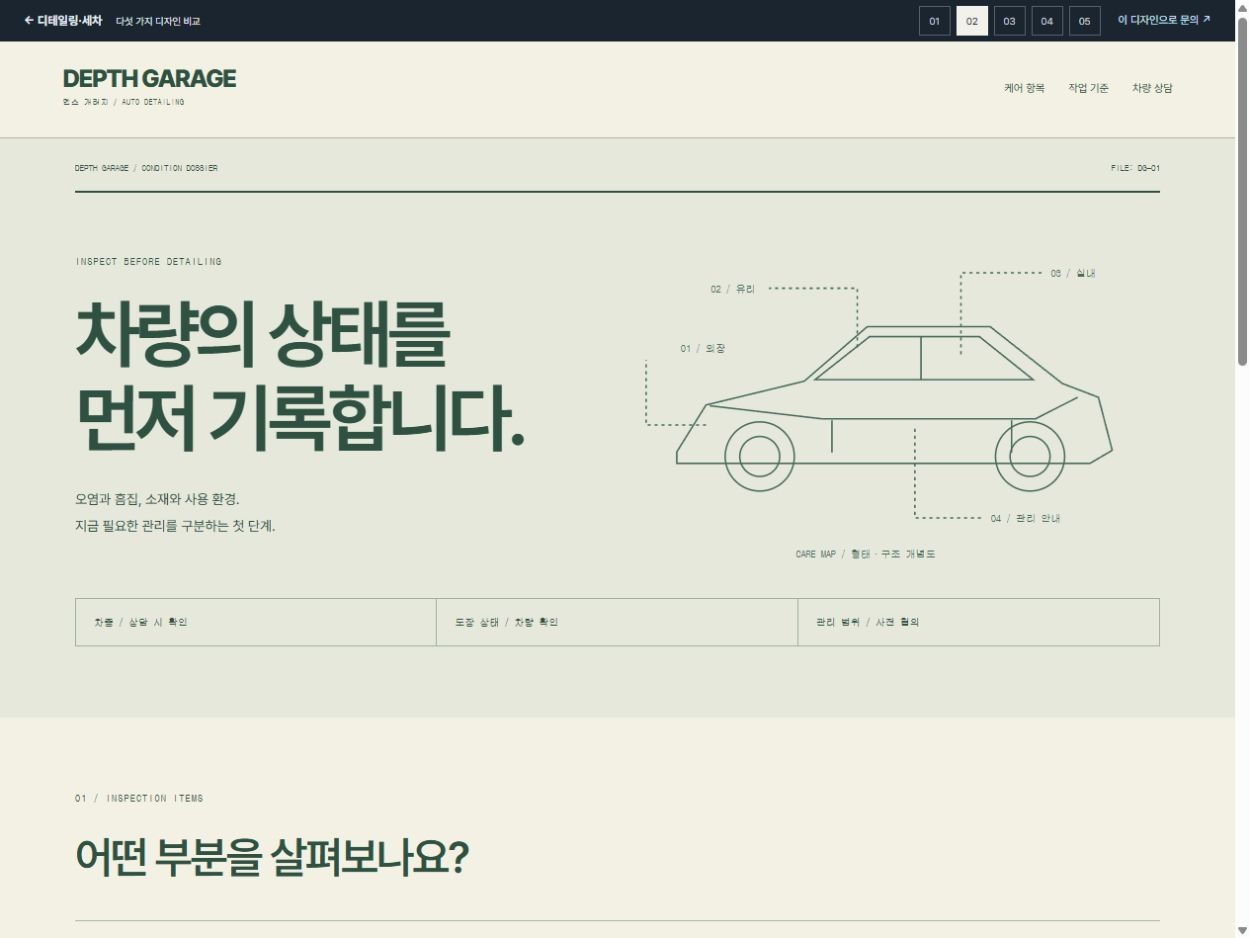Screen dimensions: 1250x938
Task: Click the '02 / 유리' diagram label
Action: click(x=733, y=289)
